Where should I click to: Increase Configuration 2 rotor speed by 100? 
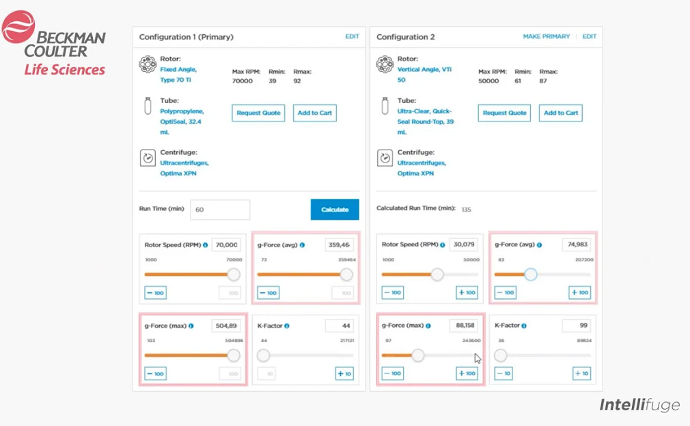pyautogui.click(x=467, y=292)
